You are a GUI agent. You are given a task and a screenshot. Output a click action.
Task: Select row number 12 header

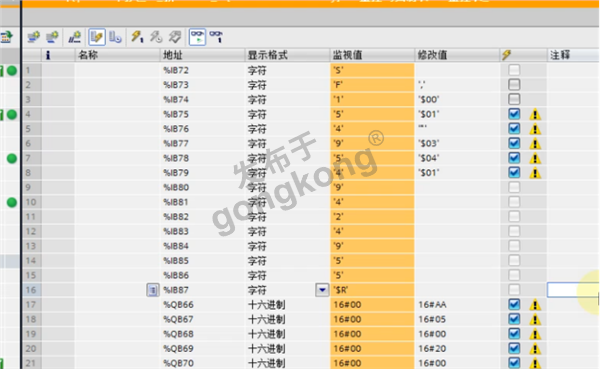[32, 231]
